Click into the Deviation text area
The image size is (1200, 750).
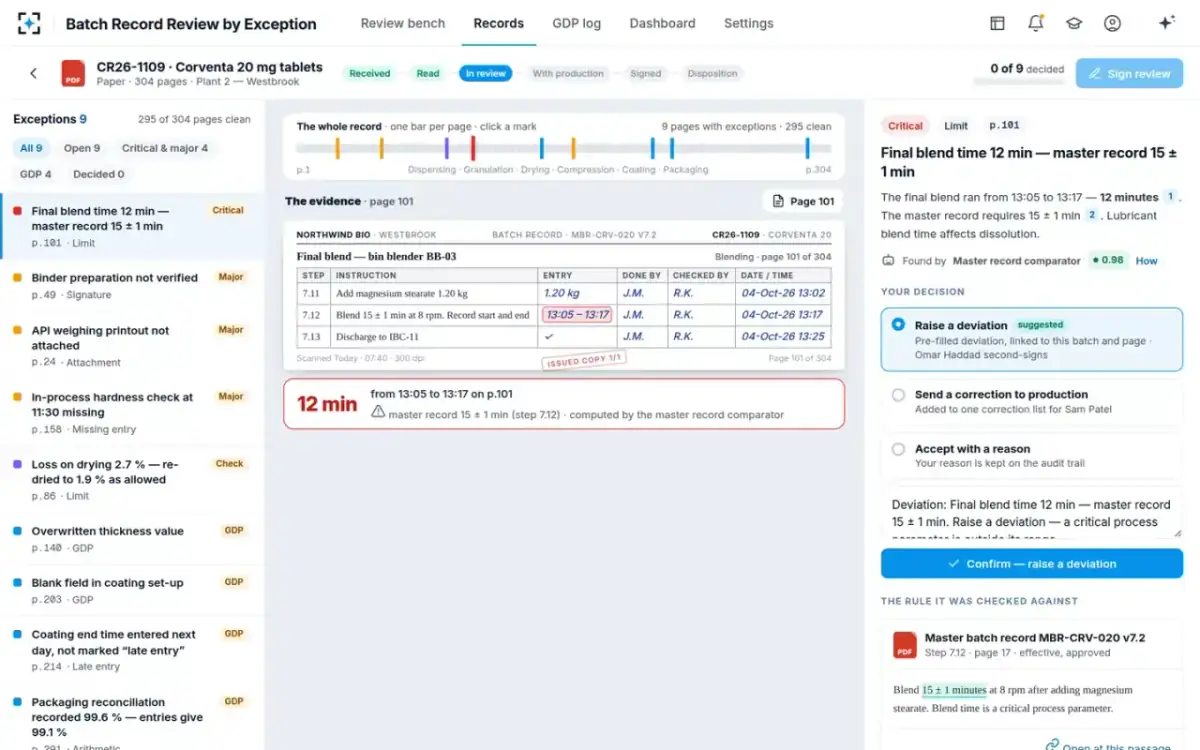click(1032, 514)
